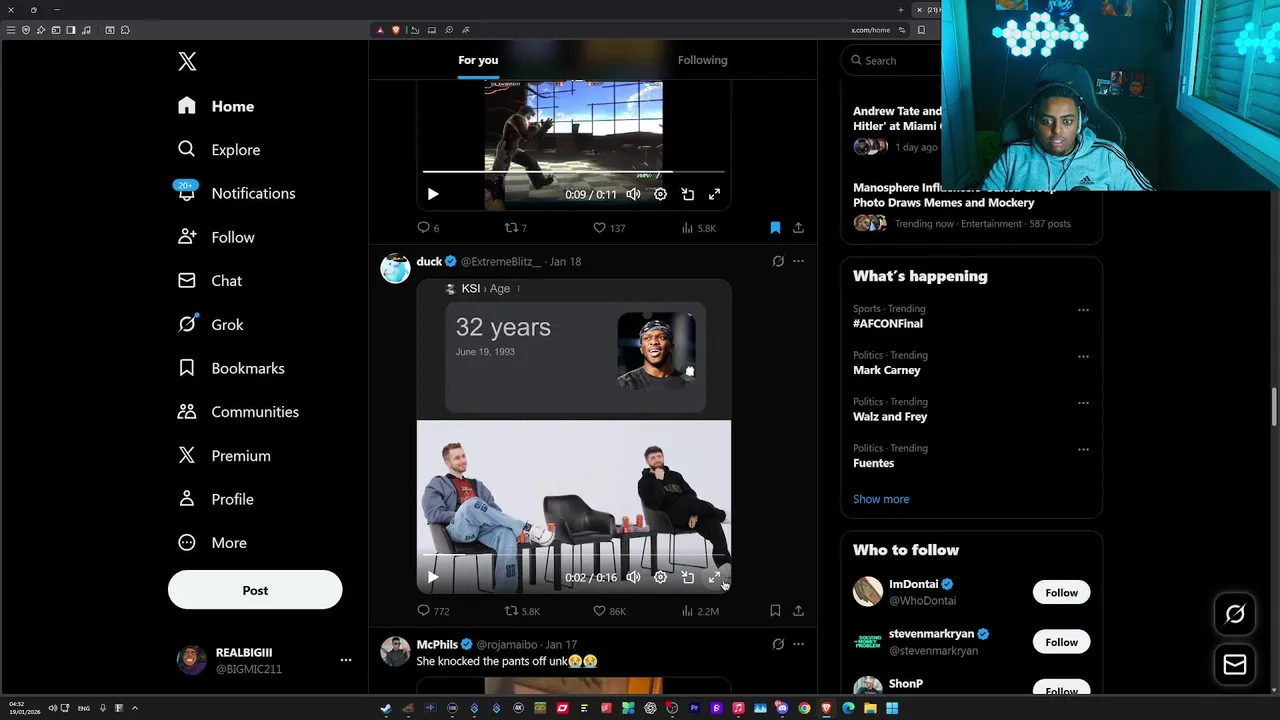Open Windows Start button in taskbar
This screenshot has width=1280, height=720.
pyautogui.click(x=892, y=708)
